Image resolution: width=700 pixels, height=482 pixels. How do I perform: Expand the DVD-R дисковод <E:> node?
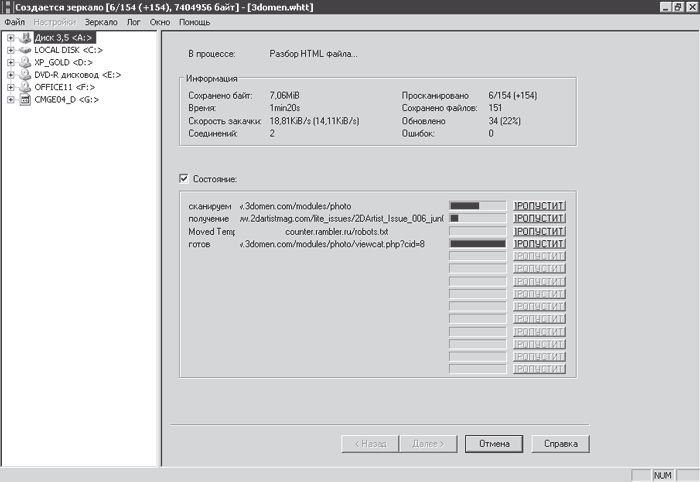click(11, 75)
